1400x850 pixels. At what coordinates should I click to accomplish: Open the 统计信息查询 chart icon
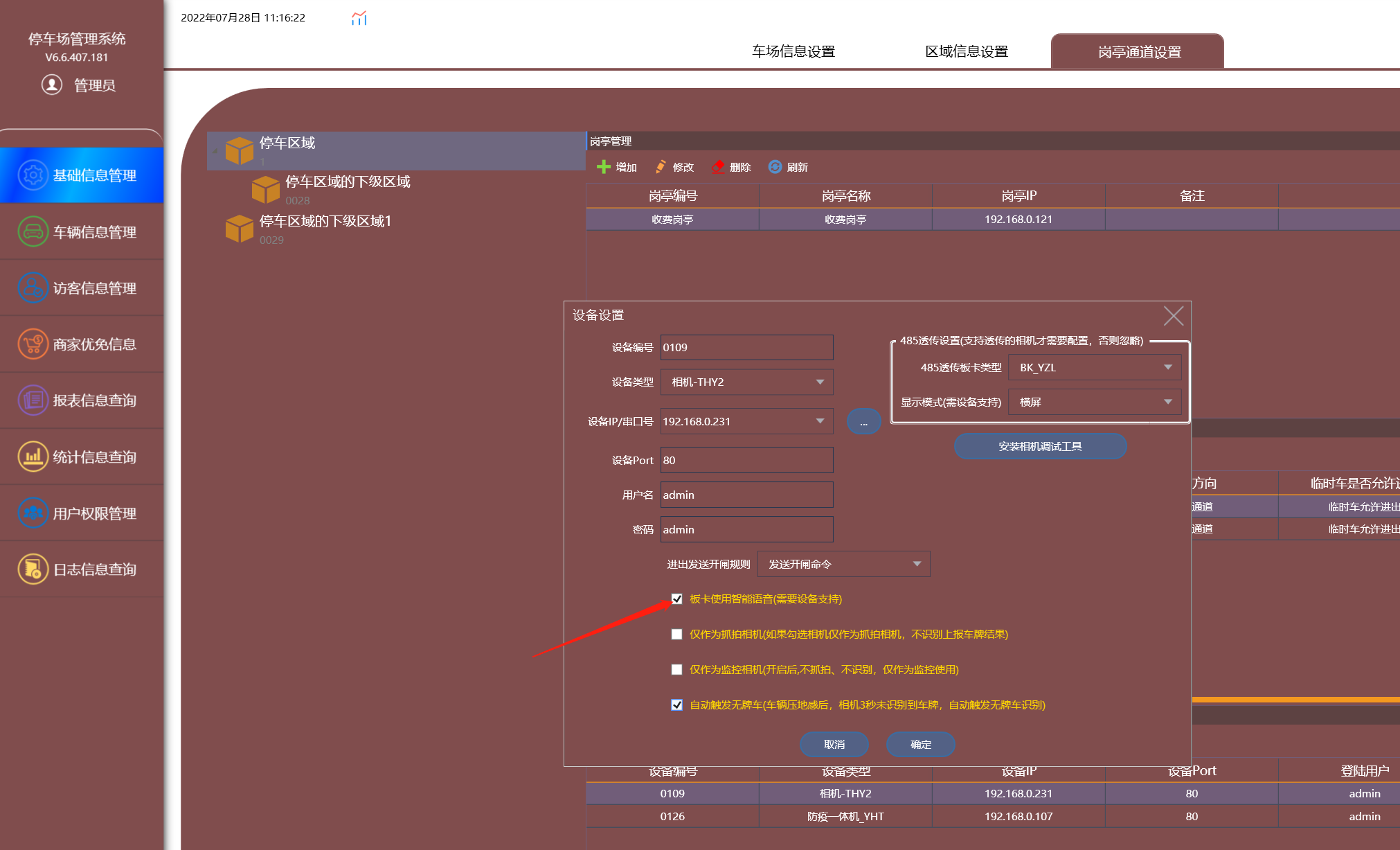click(x=33, y=457)
